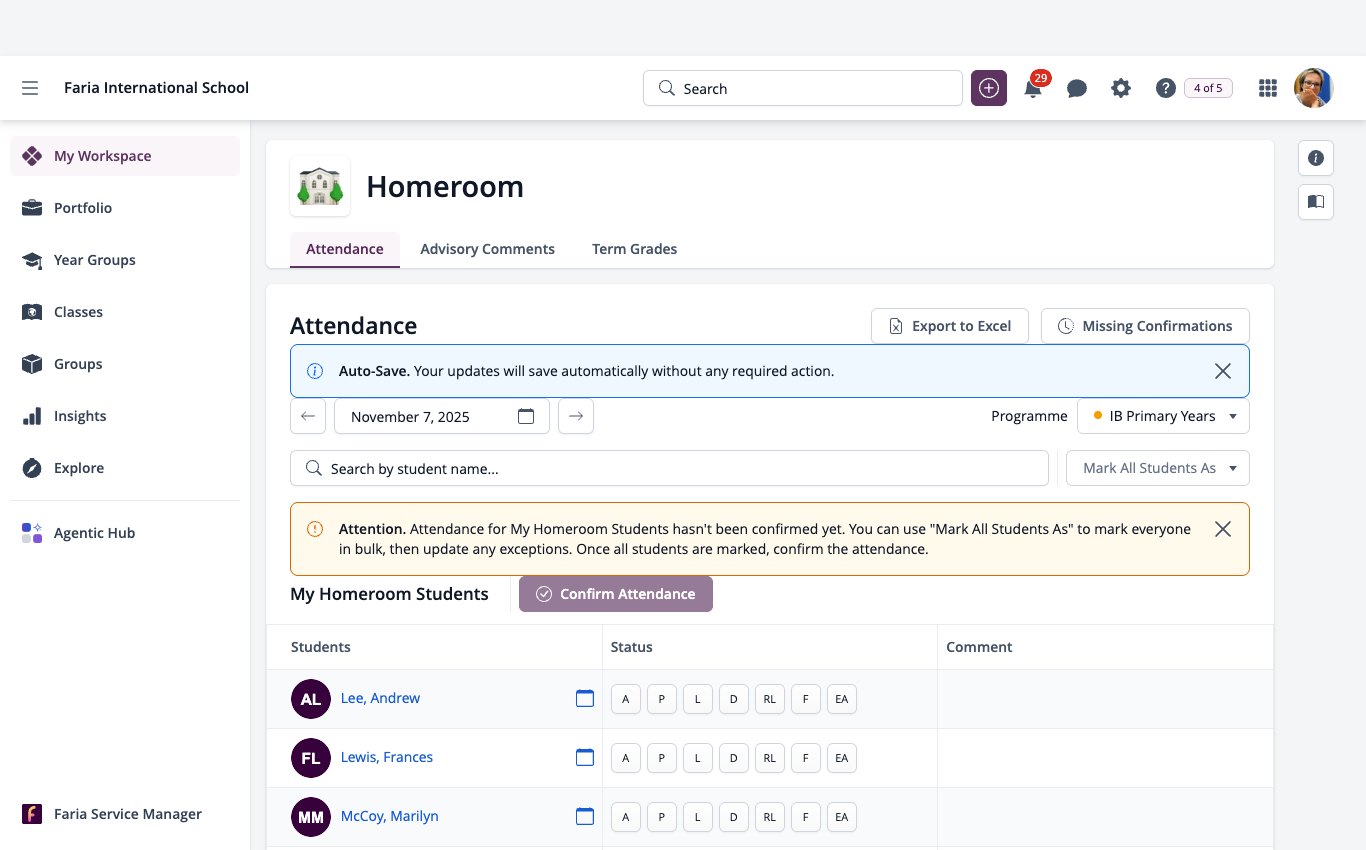Open calendar icon for Lee, Andrew
1366x850 pixels.
pos(585,698)
